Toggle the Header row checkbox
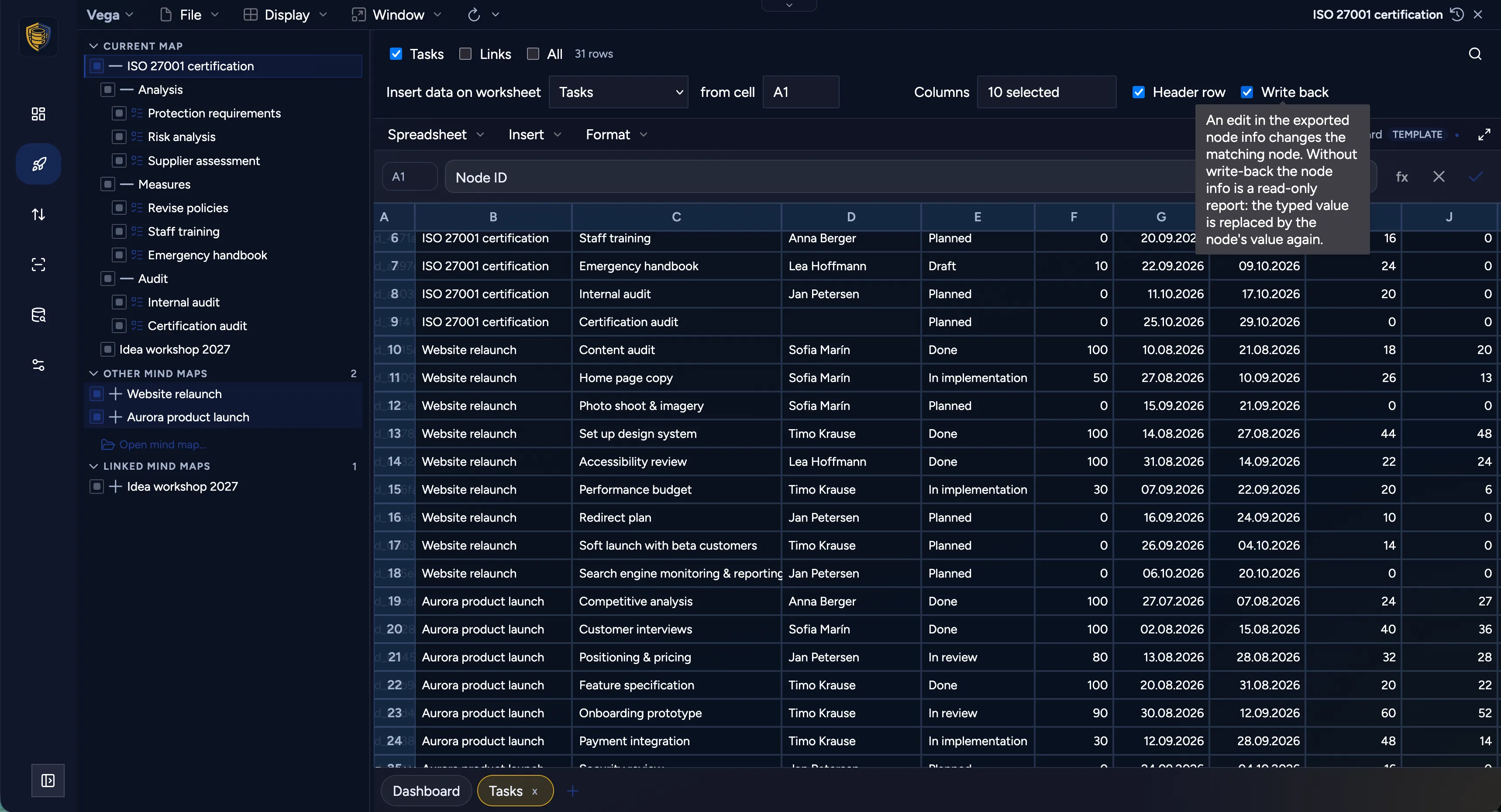1501x812 pixels. 1139,92
